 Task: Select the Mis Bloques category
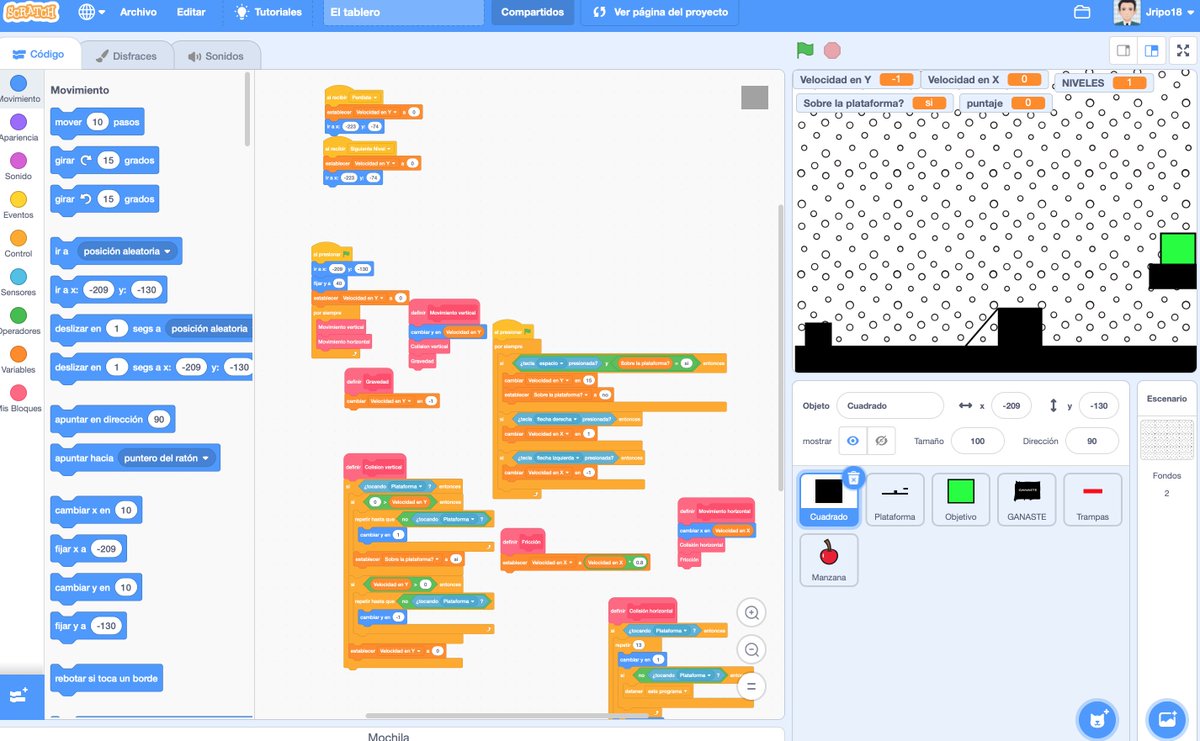point(18,398)
